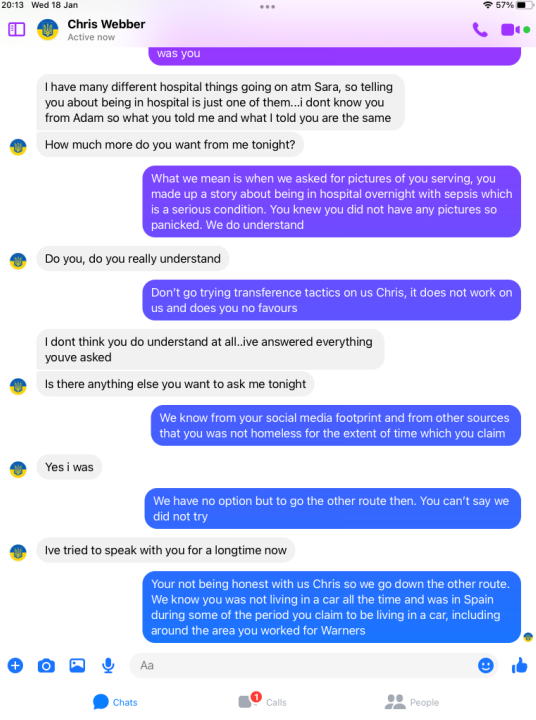Screen dimensions: 536x720
Task: Open the plus more-actions menu
Action: (x=15, y=665)
